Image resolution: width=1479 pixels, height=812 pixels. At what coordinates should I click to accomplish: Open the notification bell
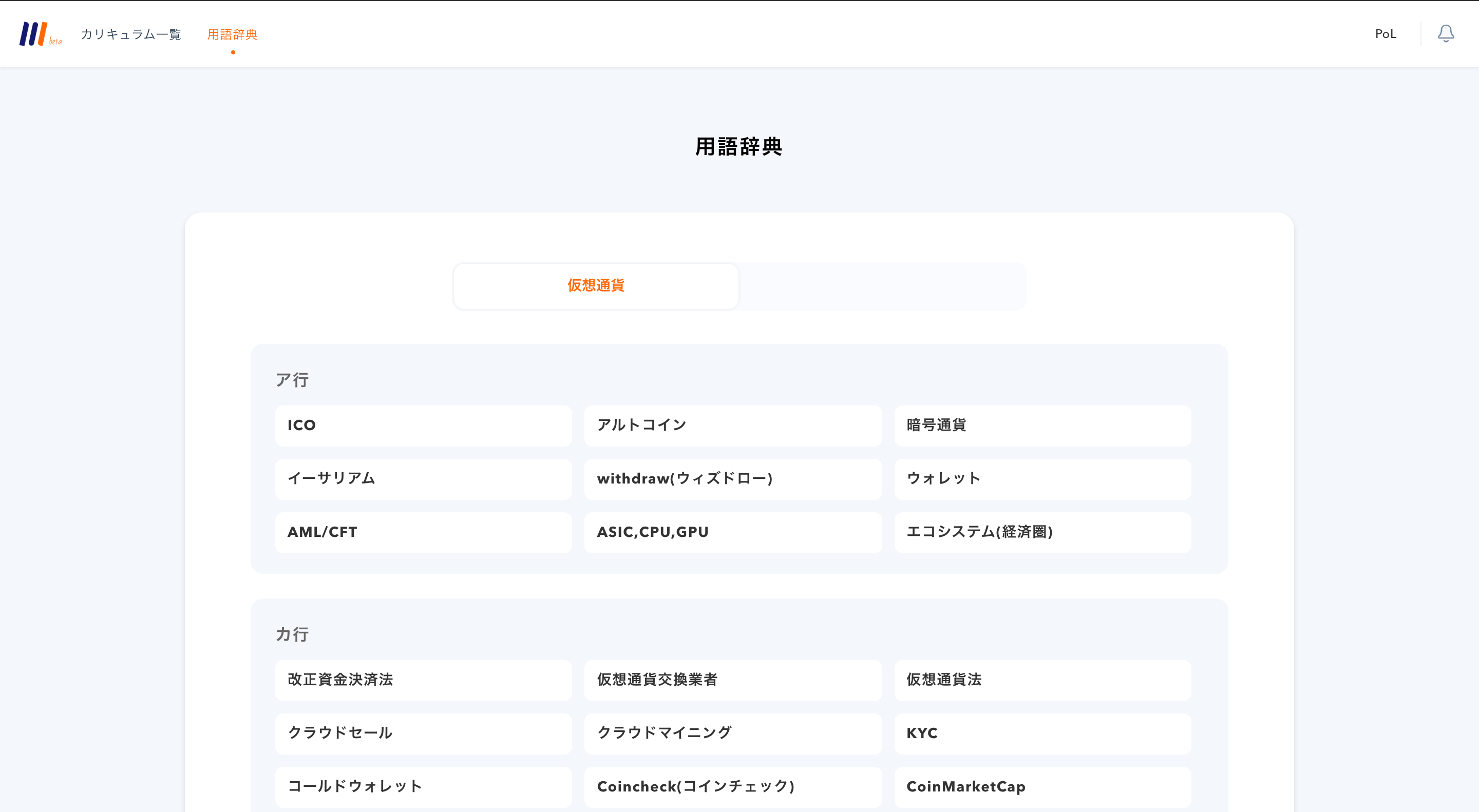pyautogui.click(x=1445, y=34)
